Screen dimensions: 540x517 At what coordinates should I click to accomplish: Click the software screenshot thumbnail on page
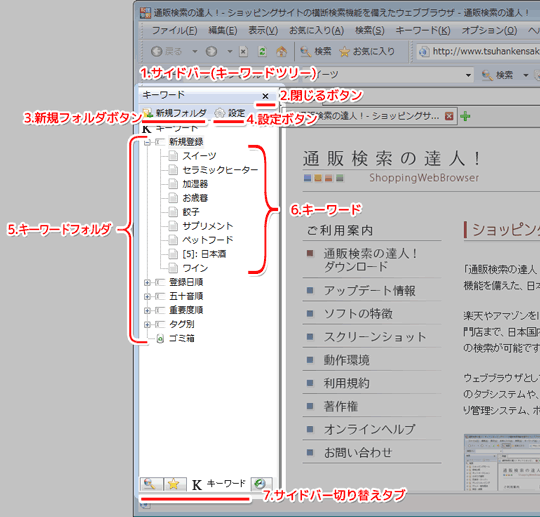[x=502, y=463]
